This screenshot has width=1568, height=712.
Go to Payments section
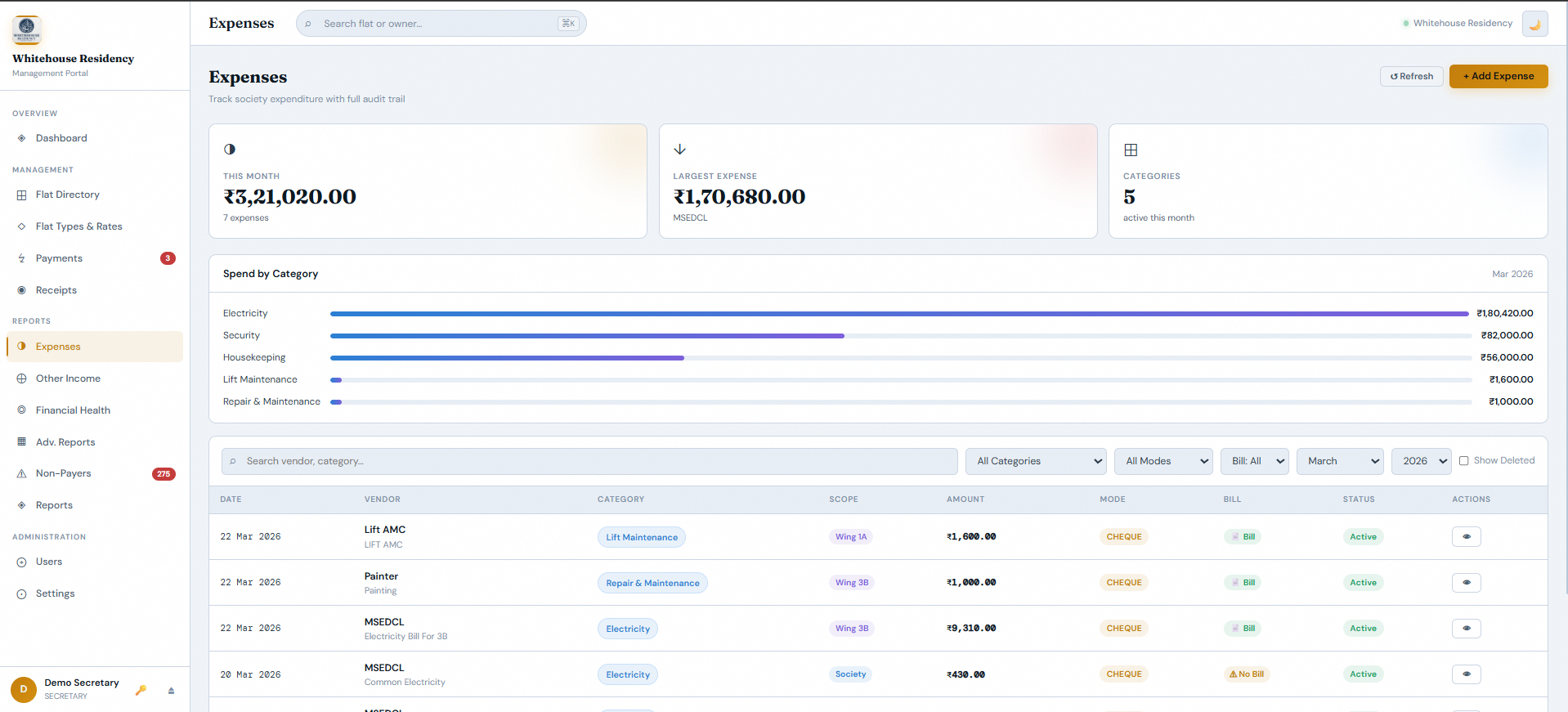95,258
